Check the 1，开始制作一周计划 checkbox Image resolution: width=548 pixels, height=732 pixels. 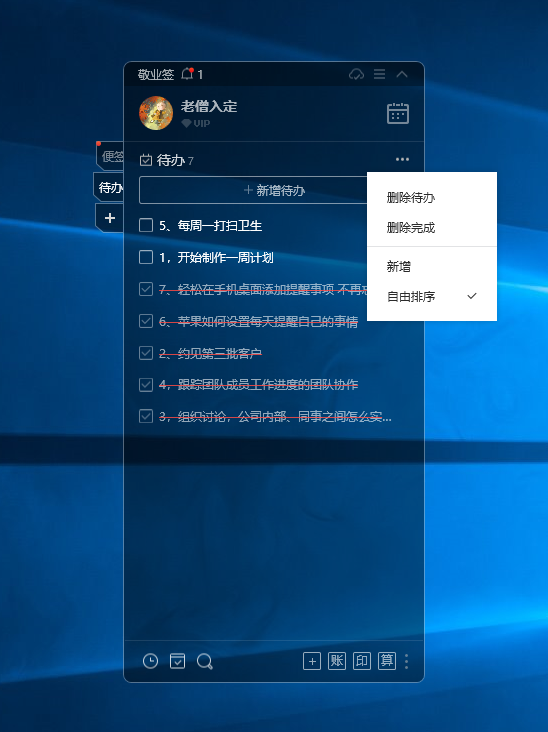pyautogui.click(x=146, y=257)
